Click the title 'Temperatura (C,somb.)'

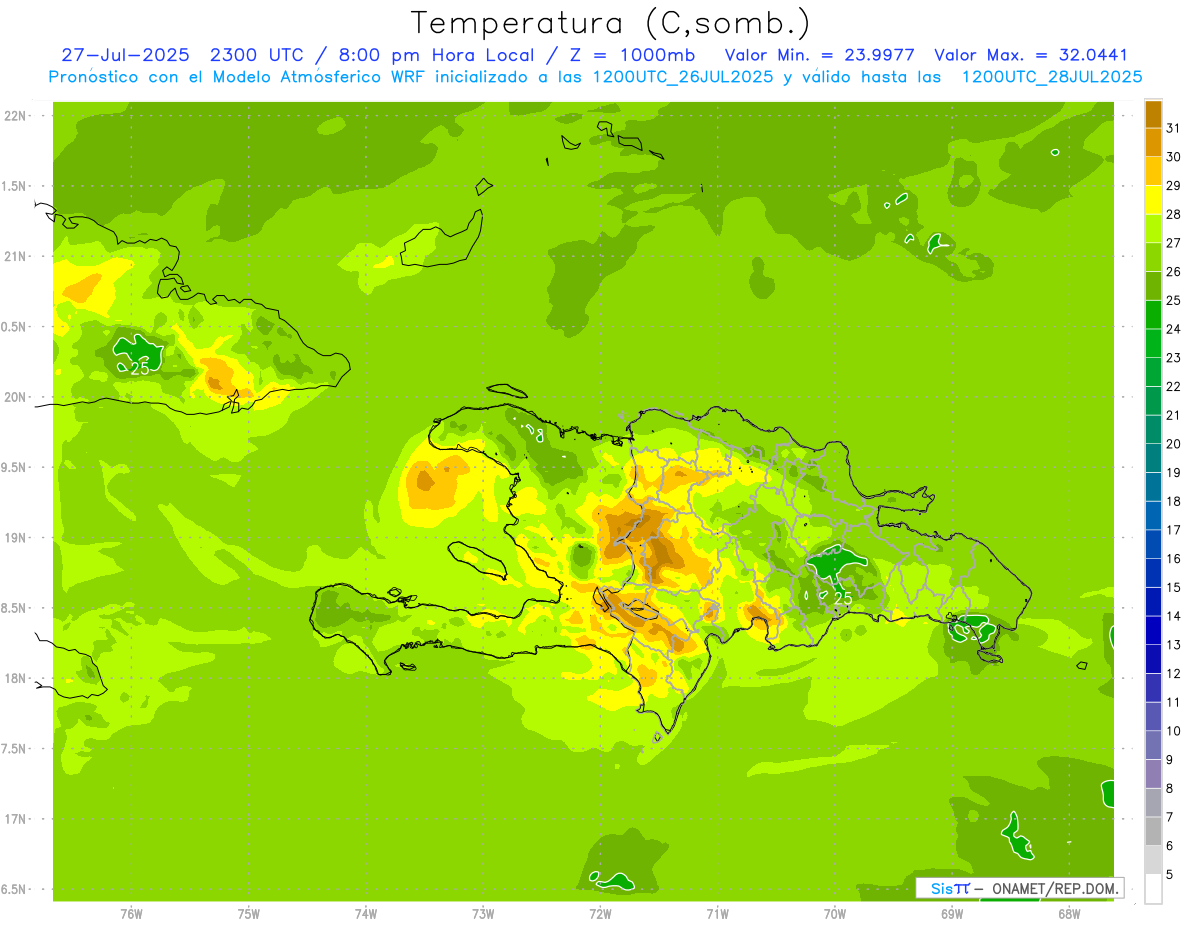[610, 23]
